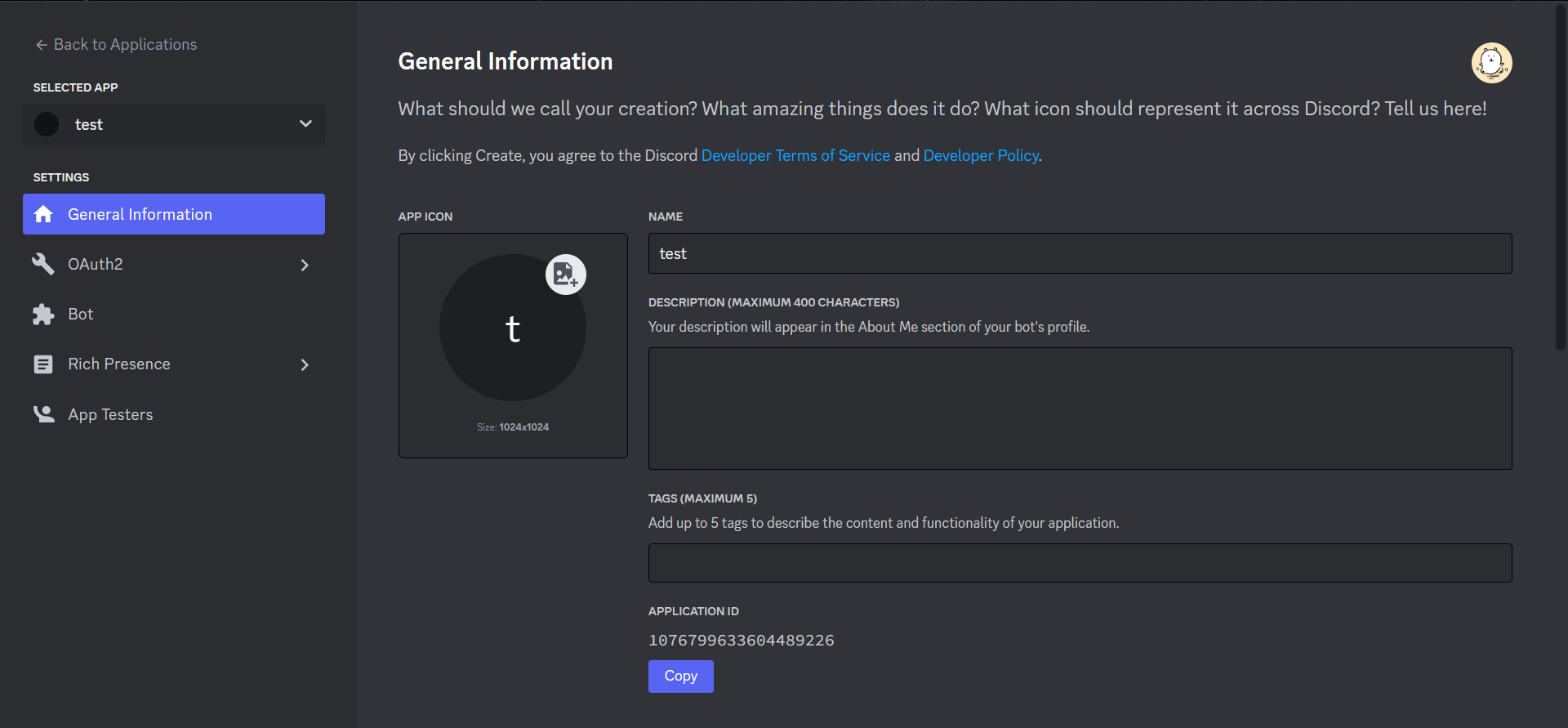Click the TAGS (MAXIMUM 5) label

702,498
